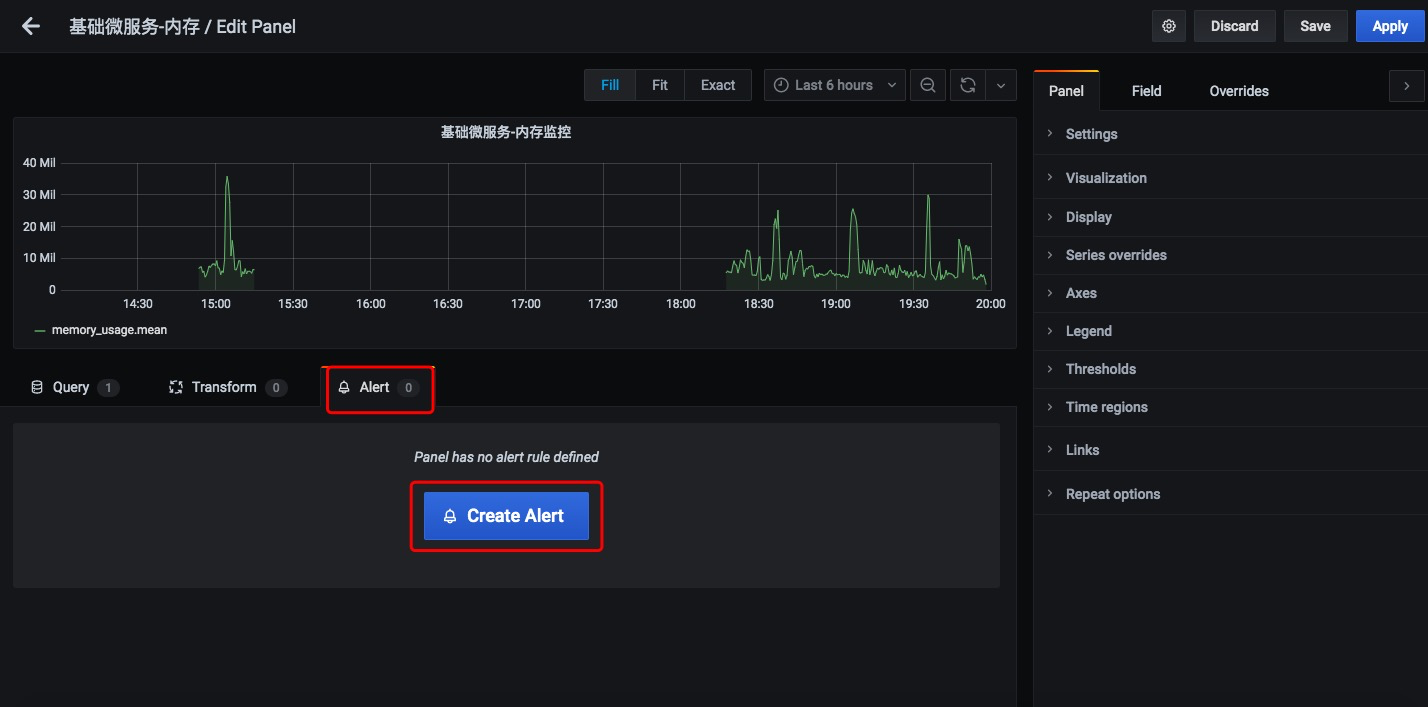The image size is (1428, 707).
Task: Toggle memory_usage.mean series in legend
Action: pos(109,329)
